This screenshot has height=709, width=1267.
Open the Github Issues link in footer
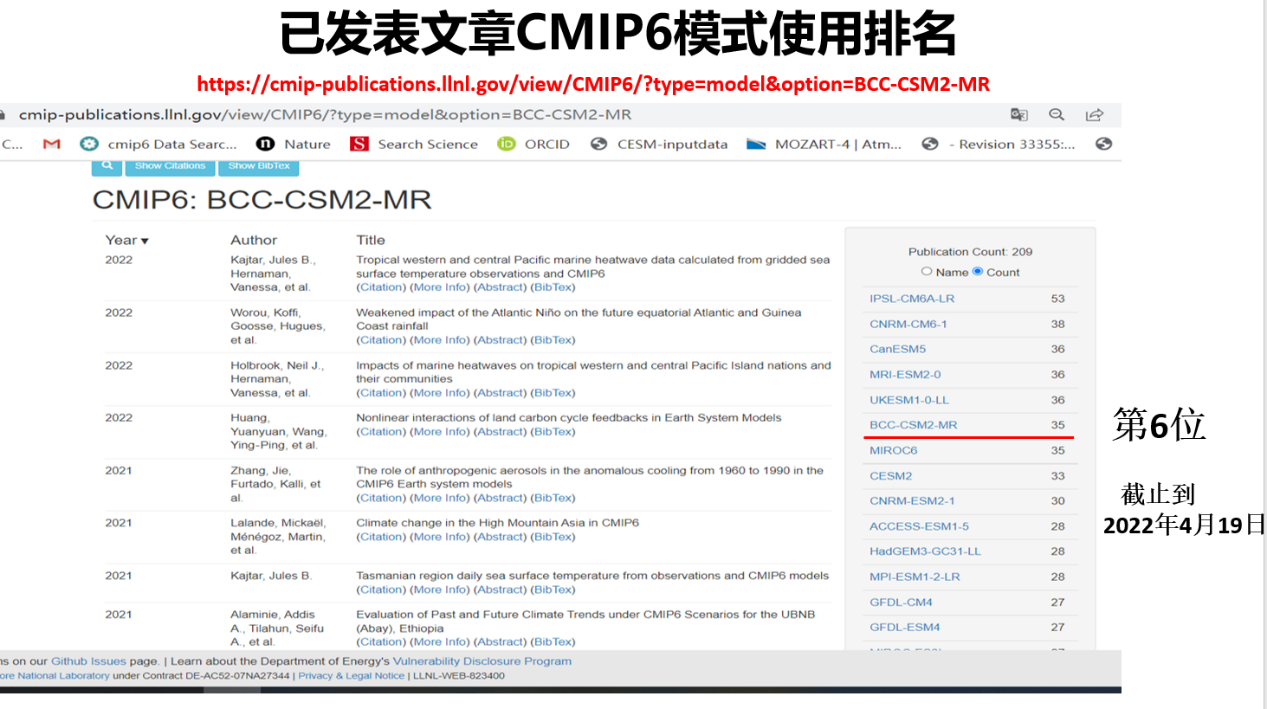click(89, 661)
